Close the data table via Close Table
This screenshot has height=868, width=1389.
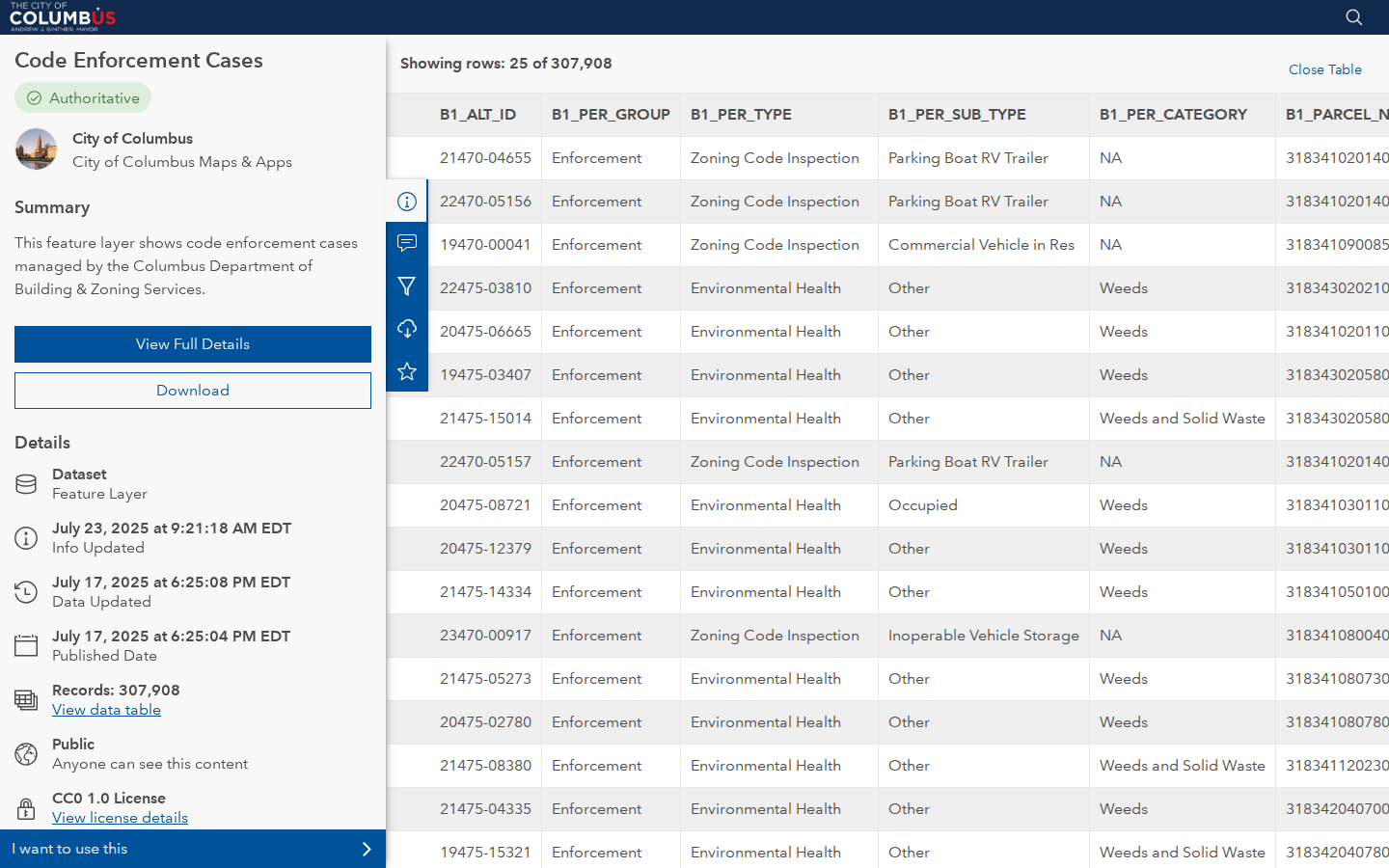(x=1324, y=69)
